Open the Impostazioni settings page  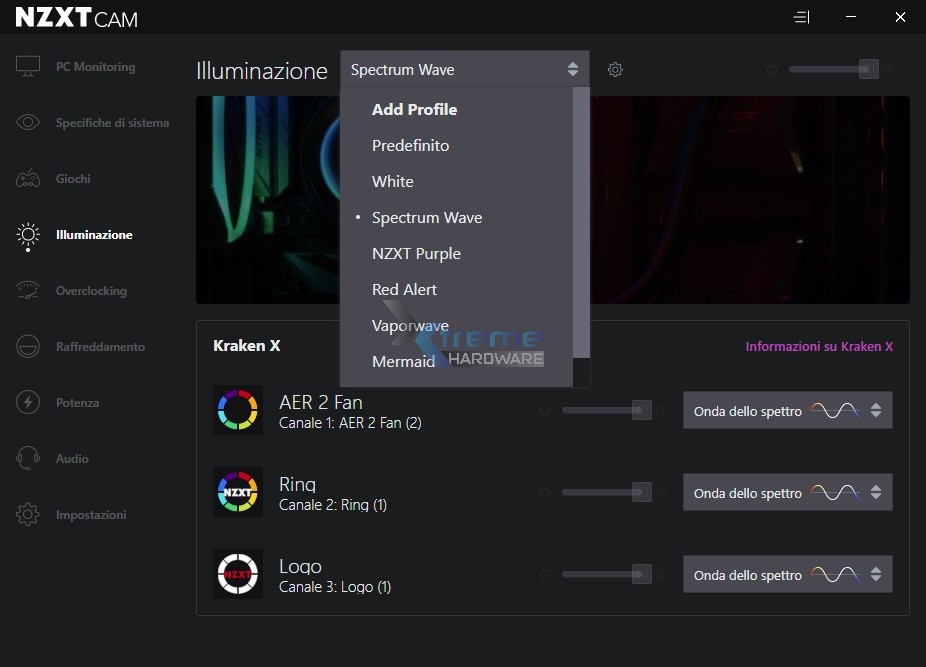[90, 515]
